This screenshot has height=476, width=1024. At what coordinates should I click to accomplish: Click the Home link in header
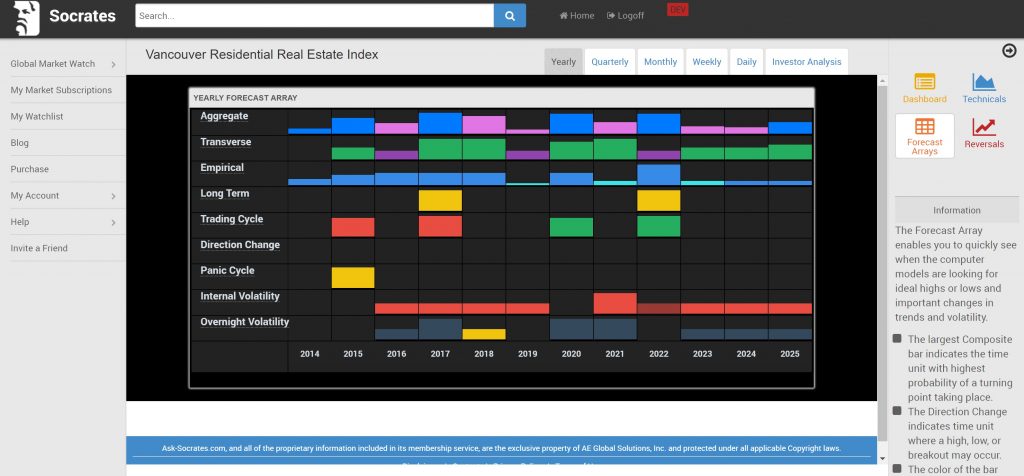577,16
